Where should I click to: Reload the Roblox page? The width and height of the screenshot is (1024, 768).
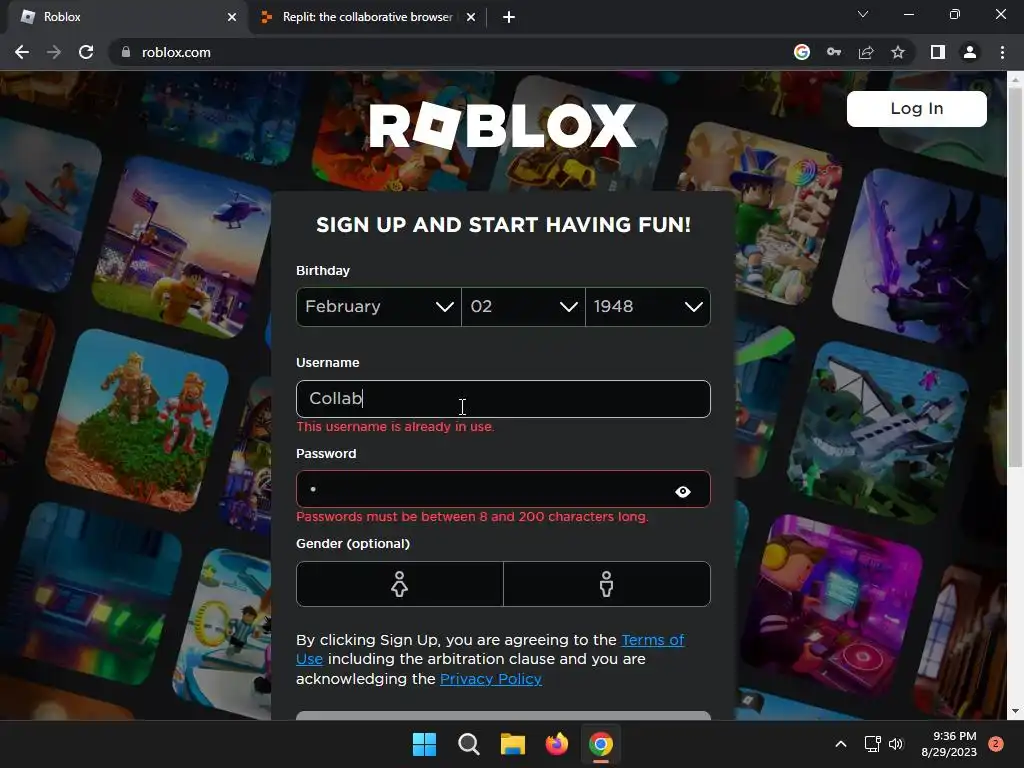(86, 52)
